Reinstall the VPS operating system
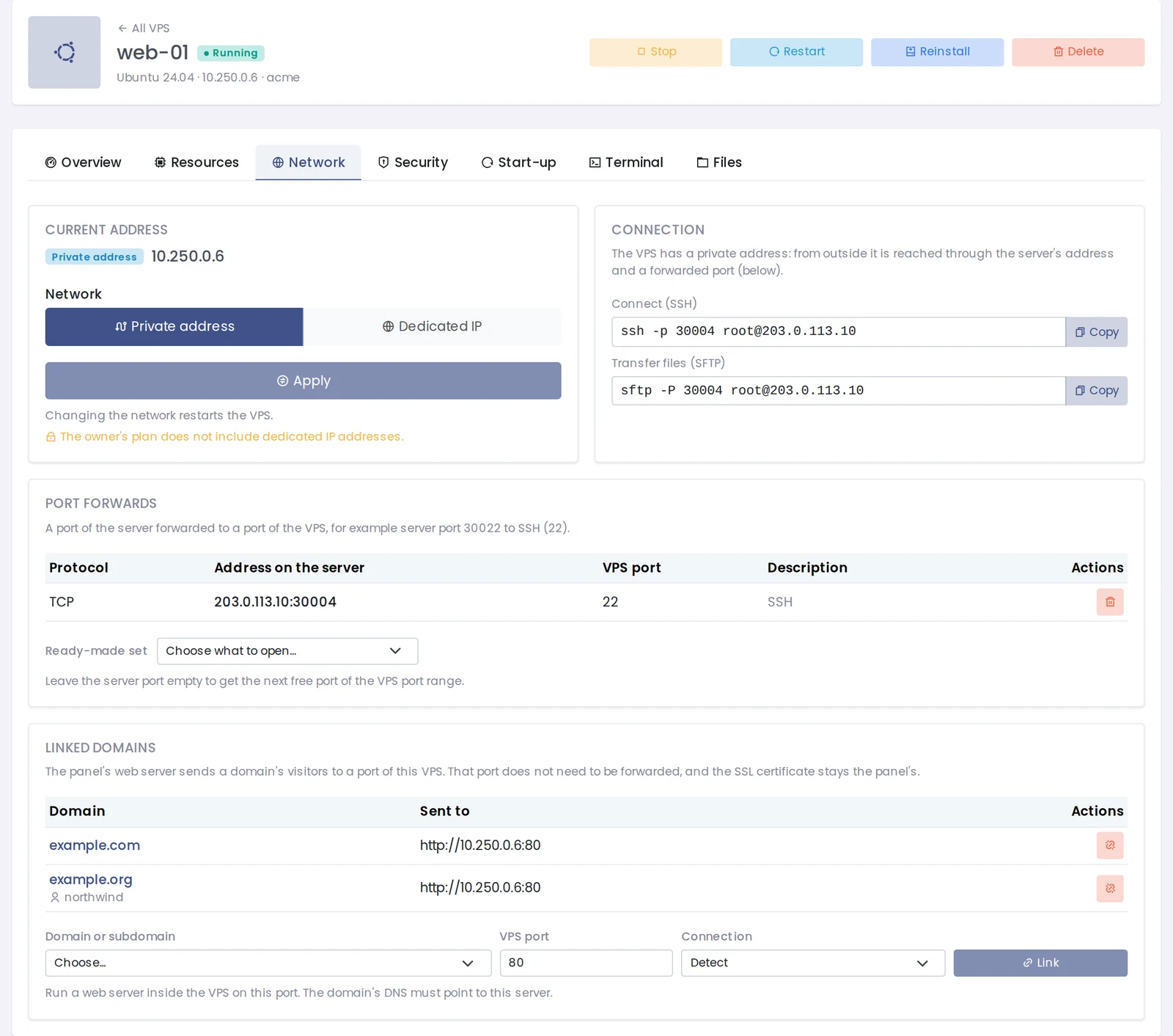The width and height of the screenshot is (1173, 1036). pos(937,52)
